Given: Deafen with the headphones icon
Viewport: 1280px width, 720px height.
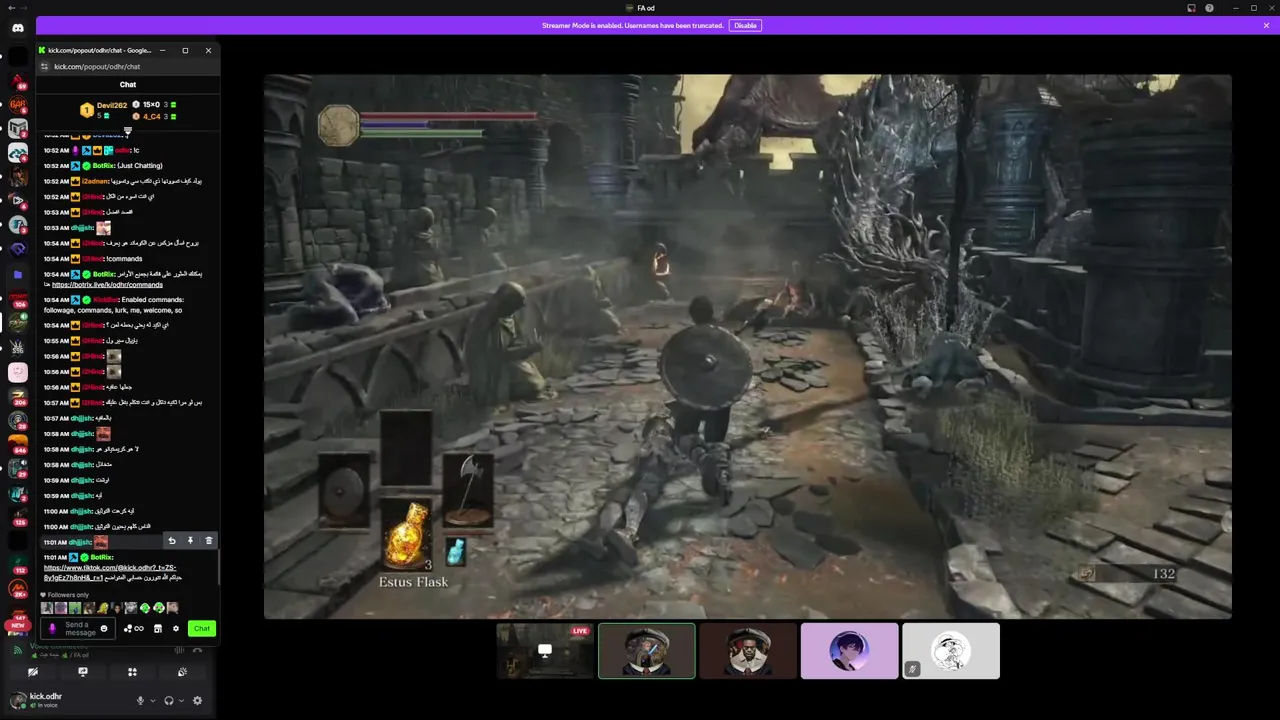Looking at the screenshot, I should click(x=169, y=701).
